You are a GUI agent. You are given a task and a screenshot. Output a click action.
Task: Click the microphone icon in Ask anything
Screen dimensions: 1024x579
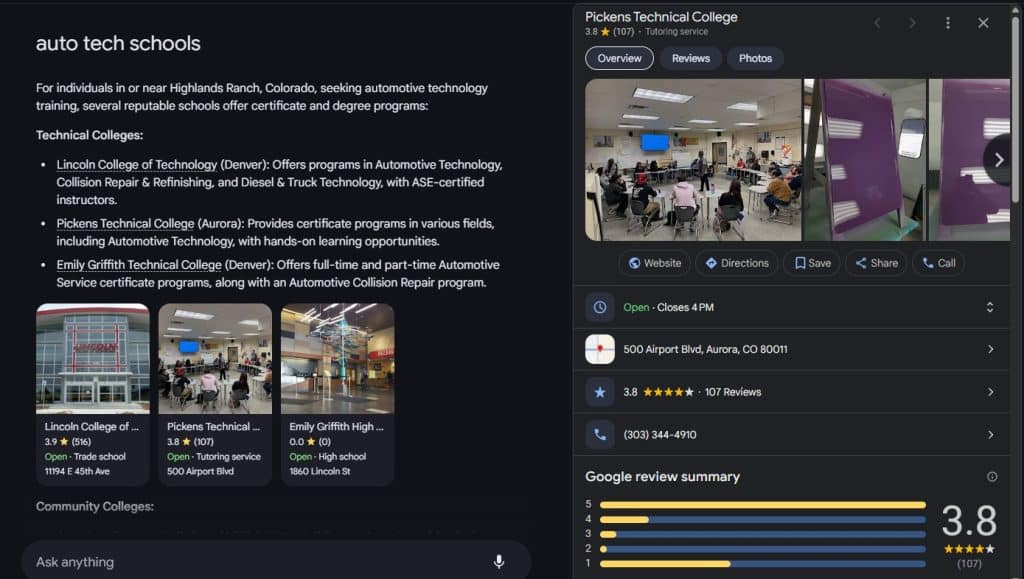click(x=499, y=561)
